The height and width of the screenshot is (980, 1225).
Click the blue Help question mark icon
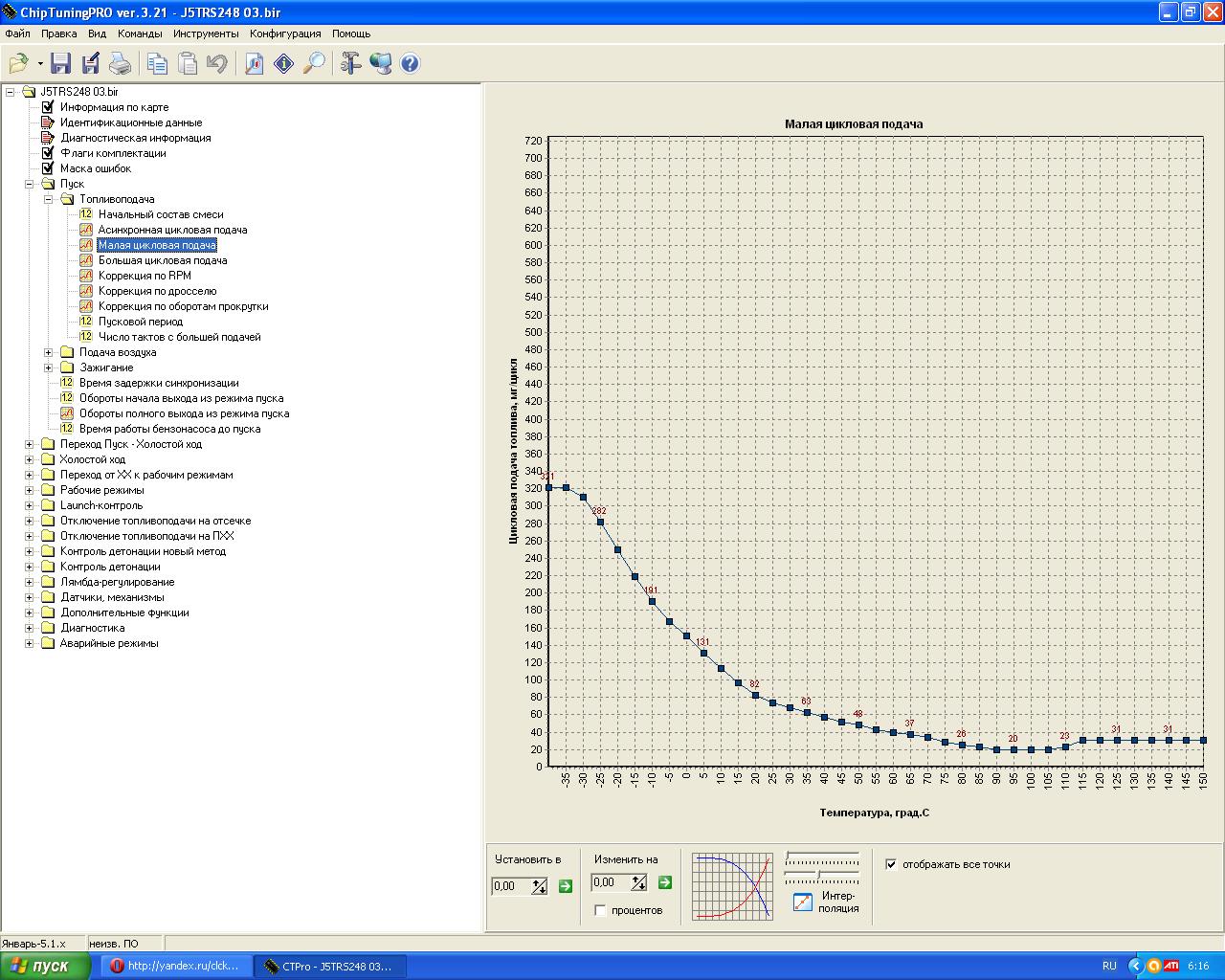410,64
